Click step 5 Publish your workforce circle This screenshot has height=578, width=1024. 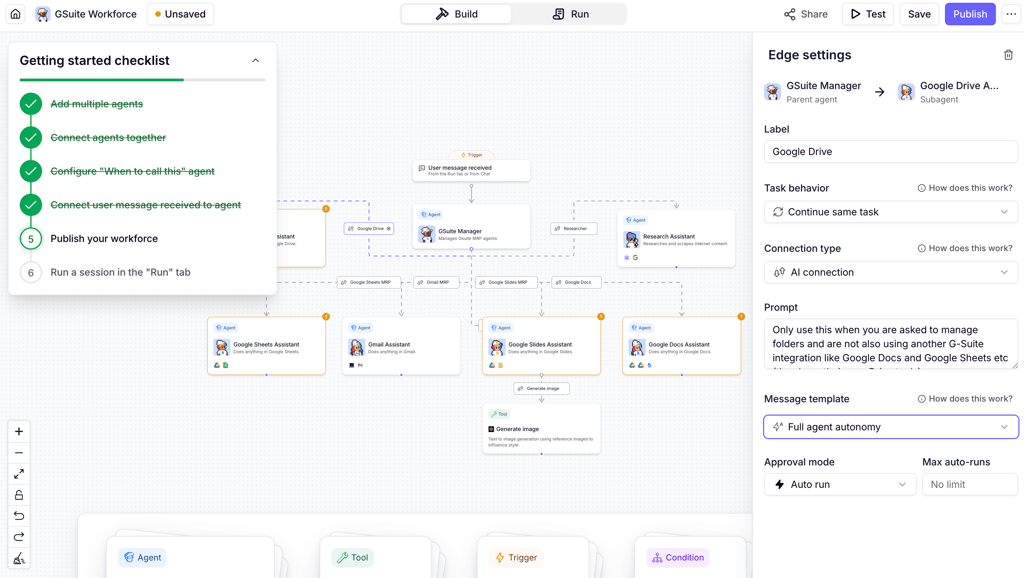(31, 239)
